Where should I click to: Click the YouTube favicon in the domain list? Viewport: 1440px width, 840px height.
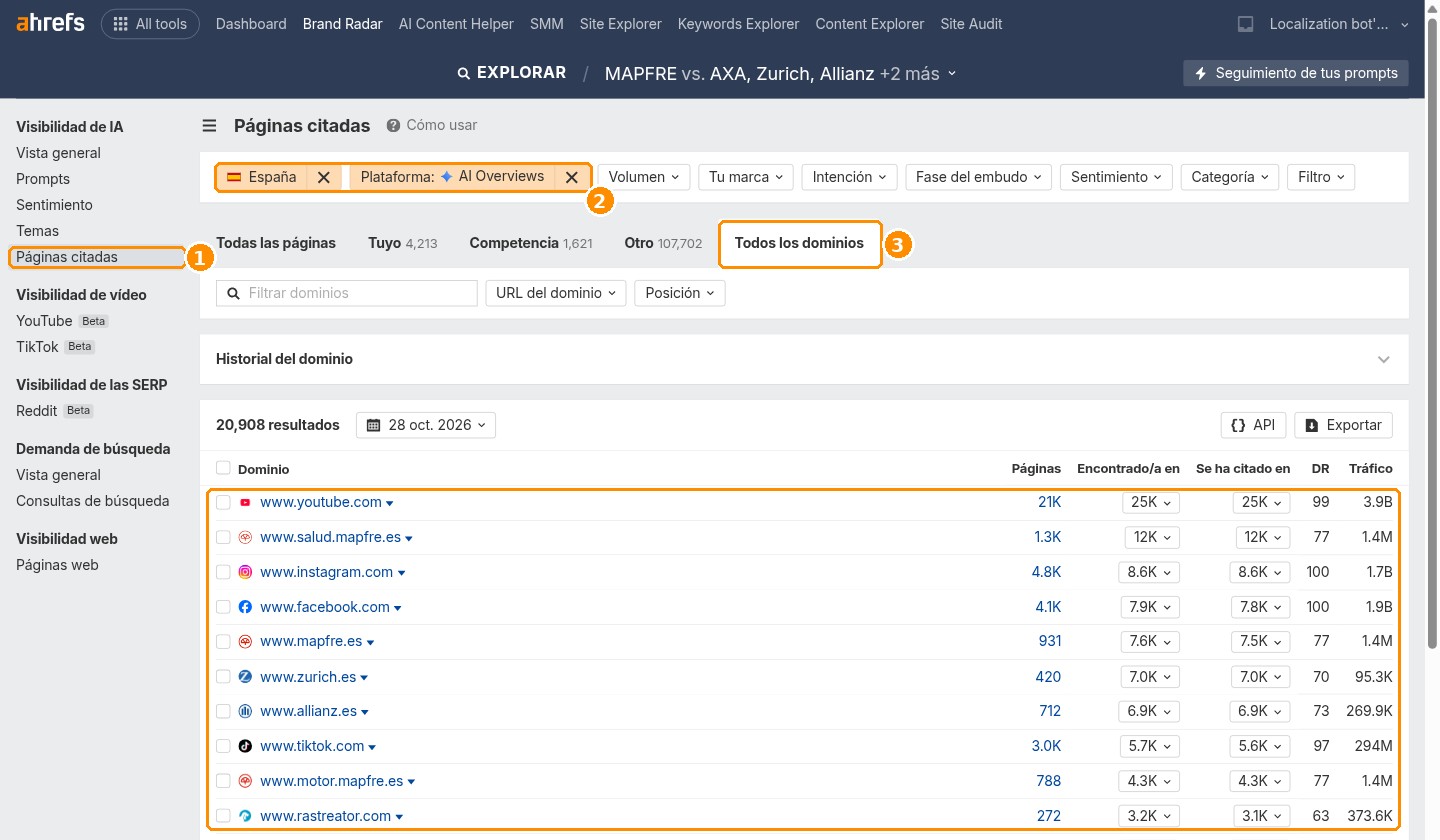tap(245, 502)
